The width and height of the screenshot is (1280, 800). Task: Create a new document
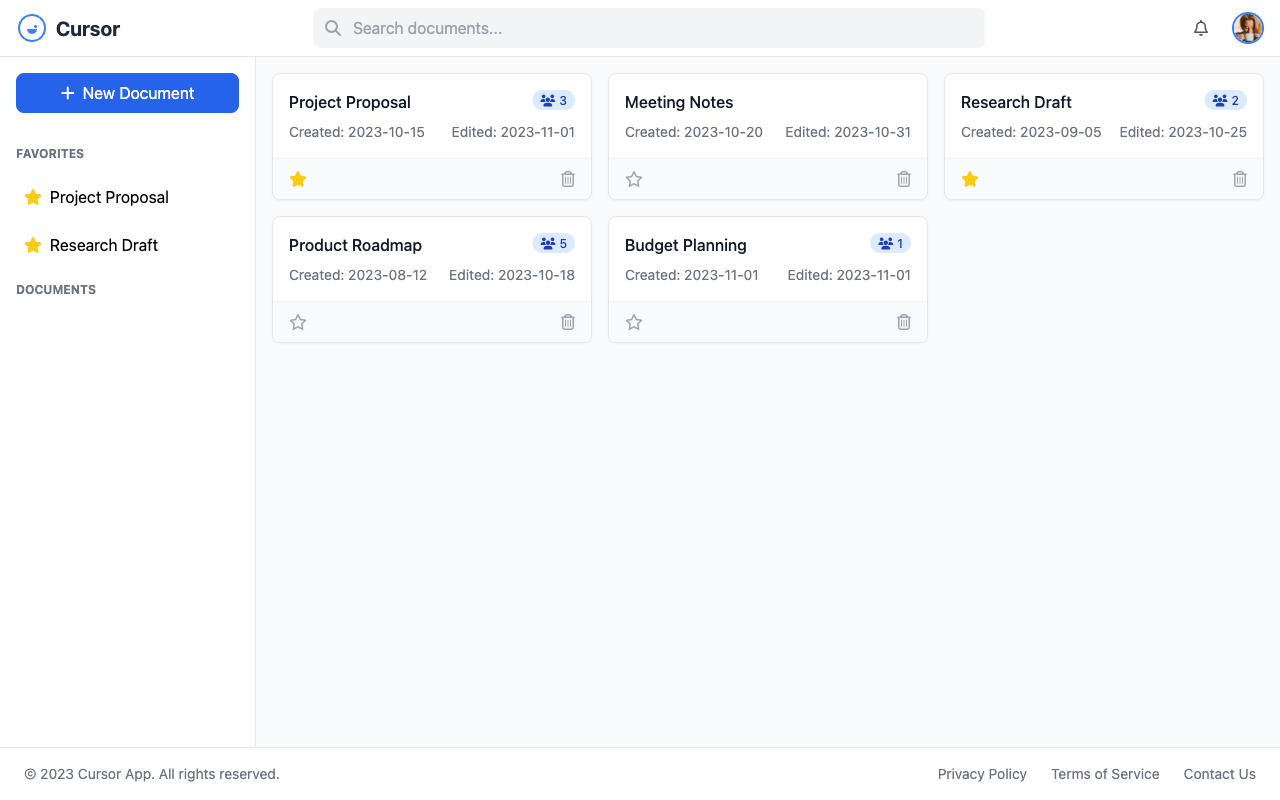pyautogui.click(x=127, y=92)
